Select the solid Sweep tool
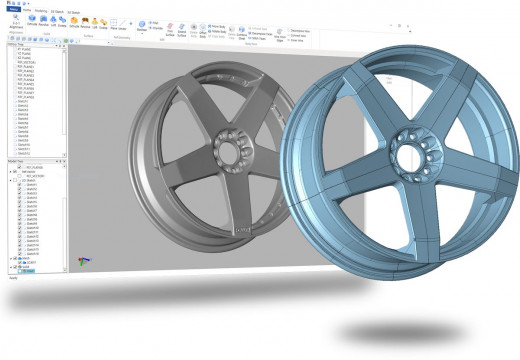 (62, 22)
